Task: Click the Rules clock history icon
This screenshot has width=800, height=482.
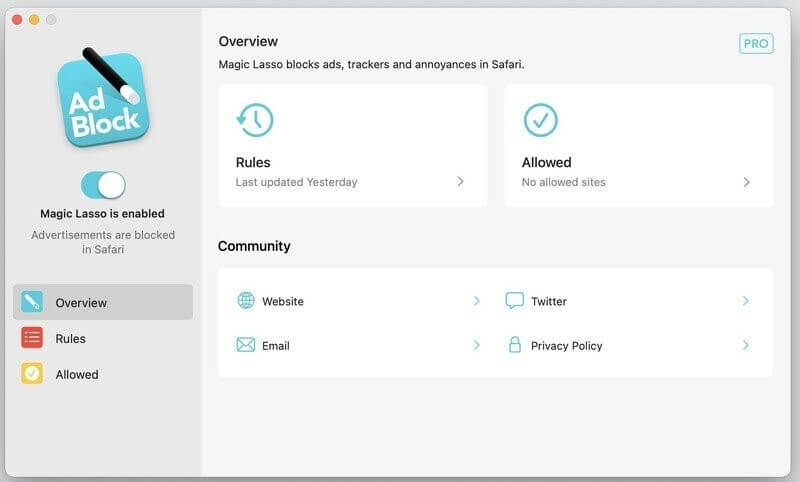Action: tap(255, 120)
